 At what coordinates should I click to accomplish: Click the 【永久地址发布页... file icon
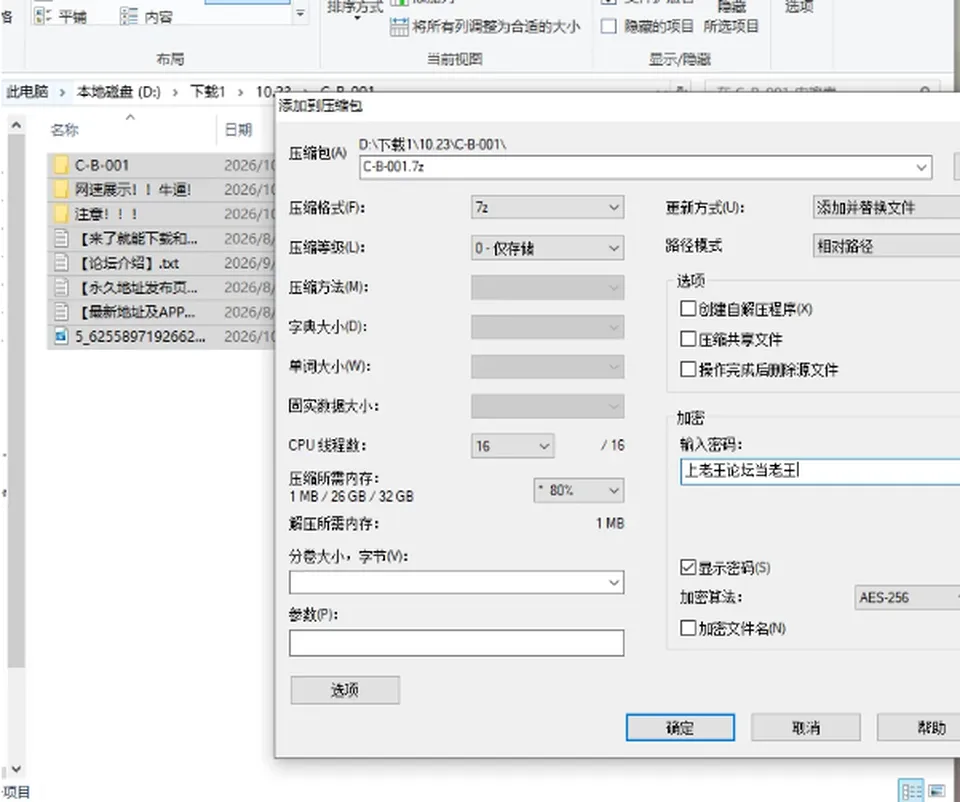[x=61, y=288]
